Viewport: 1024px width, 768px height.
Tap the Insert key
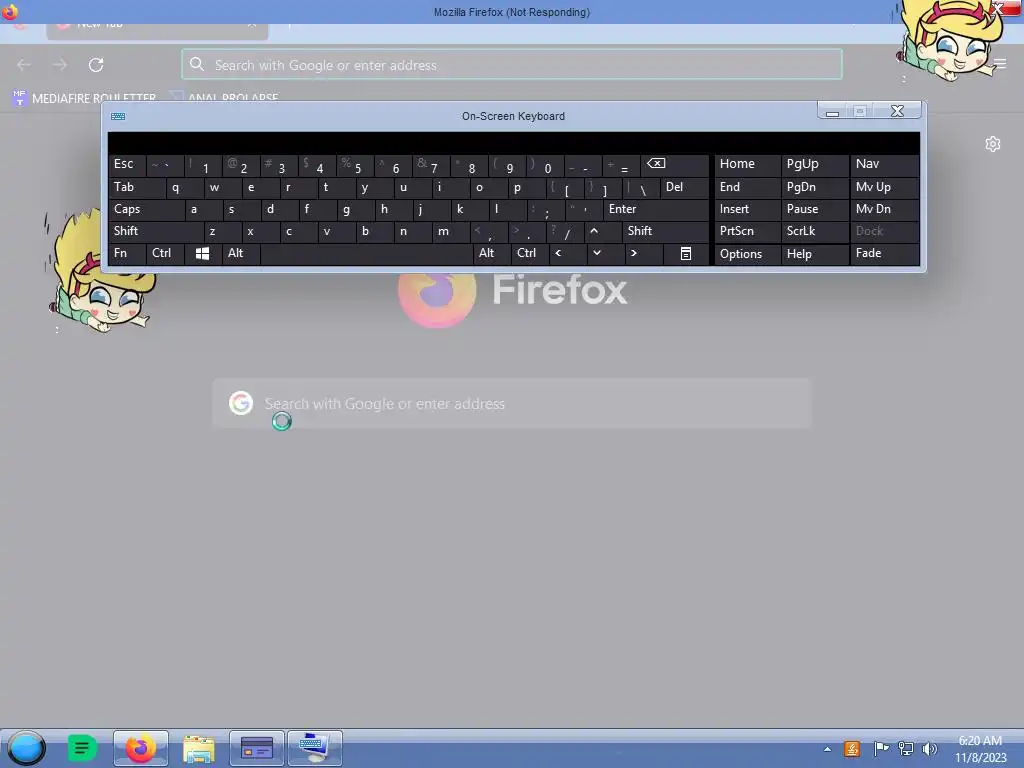748,210
